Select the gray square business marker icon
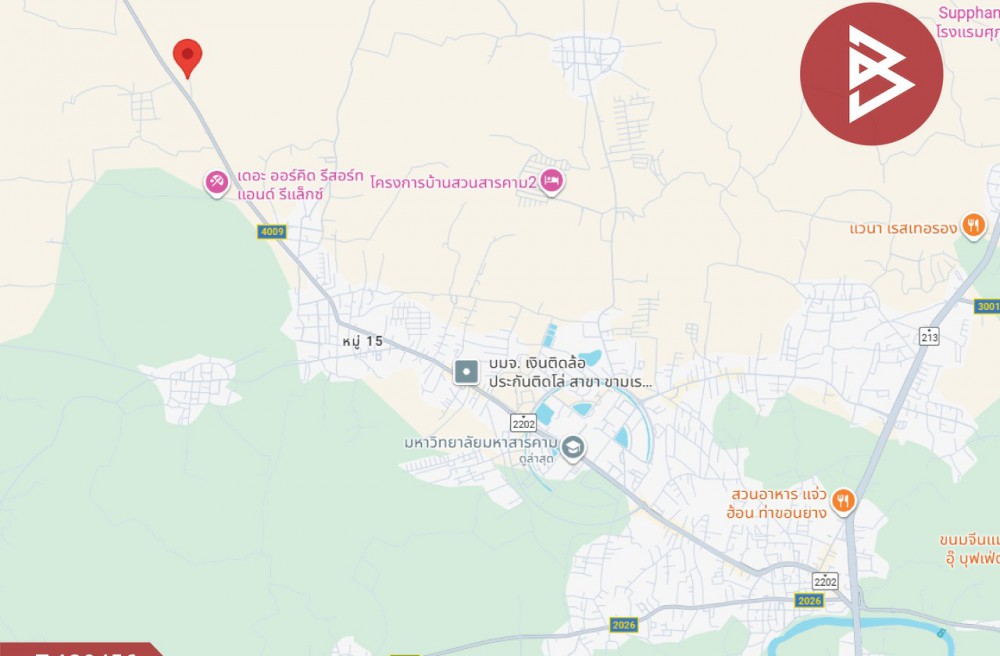The width and height of the screenshot is (1000, 656). [x=466, y=372]
